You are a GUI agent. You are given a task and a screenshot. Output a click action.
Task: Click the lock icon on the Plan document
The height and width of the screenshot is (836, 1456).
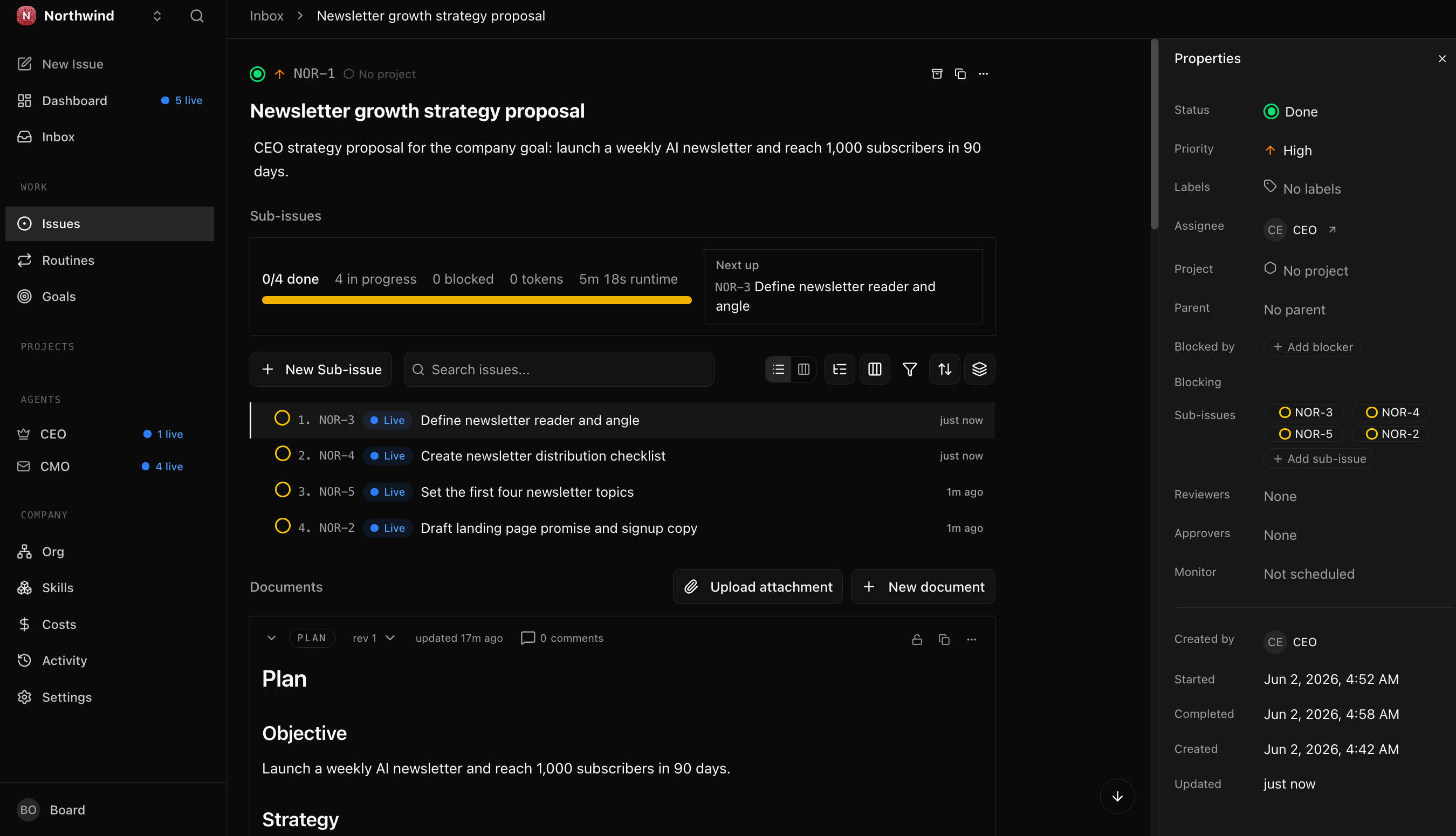[917, 639]
